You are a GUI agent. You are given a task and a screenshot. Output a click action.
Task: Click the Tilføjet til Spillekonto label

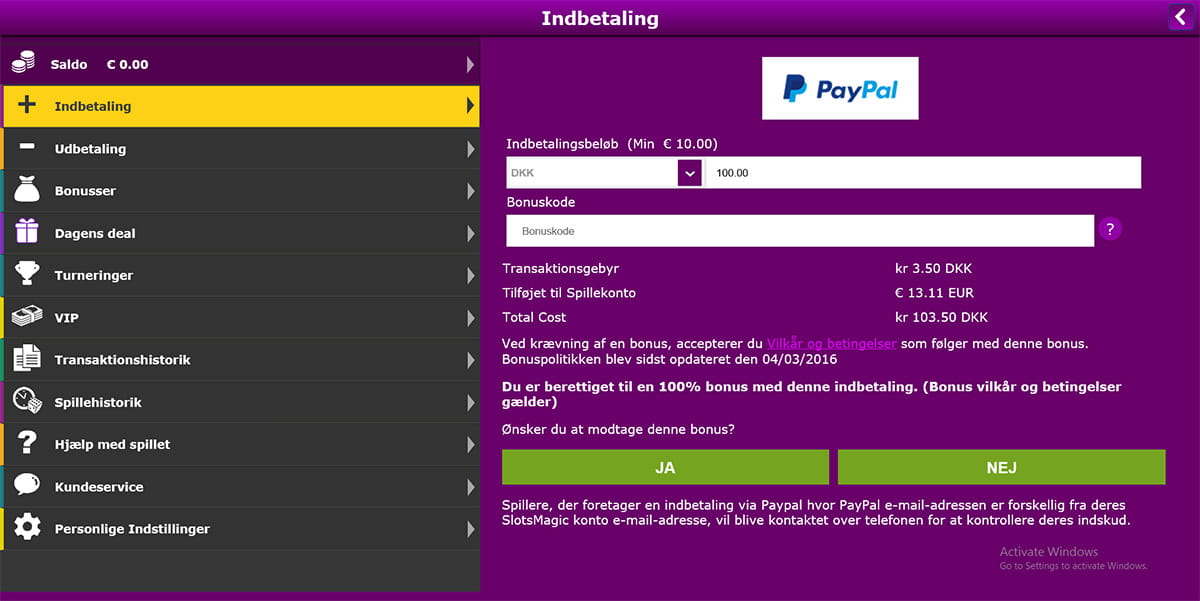[x=569, y=293]
